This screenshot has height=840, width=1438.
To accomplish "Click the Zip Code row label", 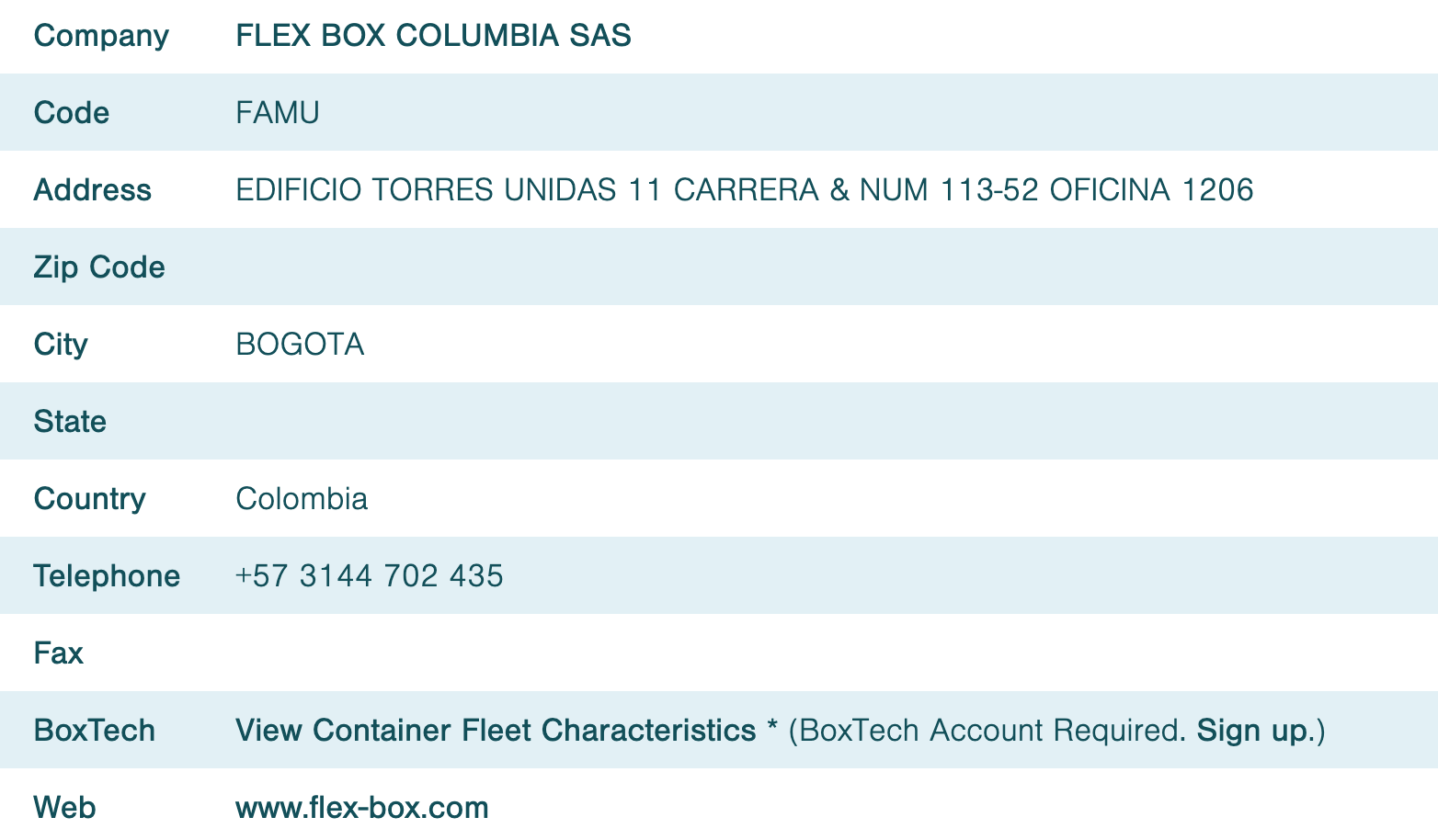I will coord(99,267).
